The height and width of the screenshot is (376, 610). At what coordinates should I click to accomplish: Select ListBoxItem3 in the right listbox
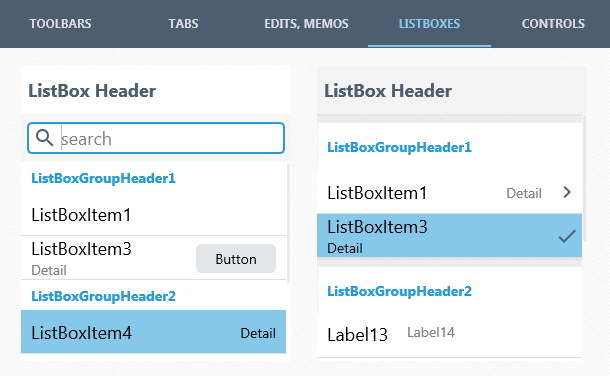[x=449, y=235]
